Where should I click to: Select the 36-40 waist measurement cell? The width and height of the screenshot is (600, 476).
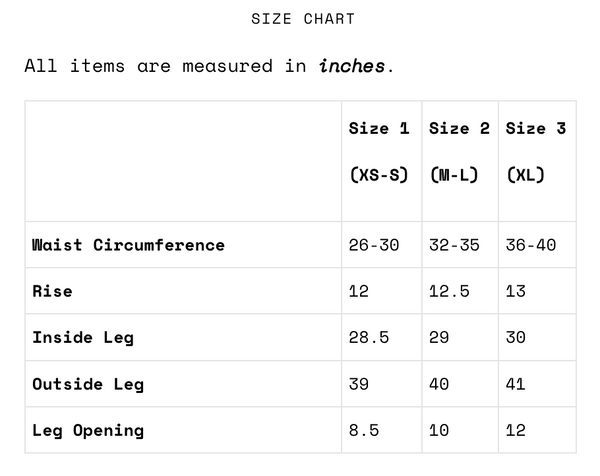point(531,245)
